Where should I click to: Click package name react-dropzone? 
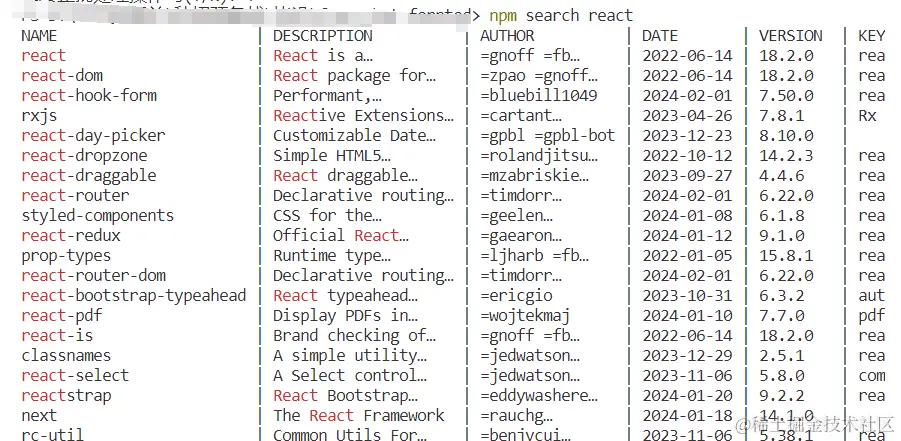(x=84, y=156)
